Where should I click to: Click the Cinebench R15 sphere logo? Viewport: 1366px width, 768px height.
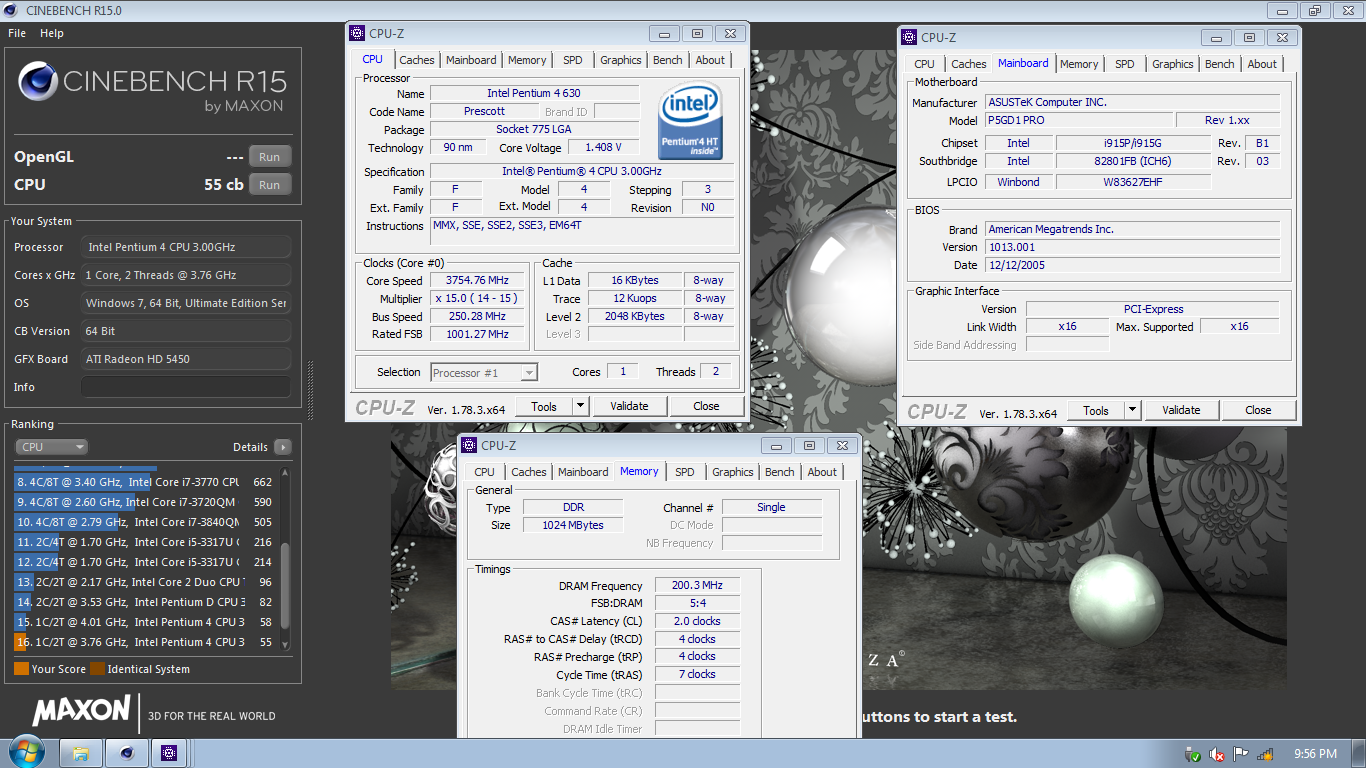click(38, 82)
